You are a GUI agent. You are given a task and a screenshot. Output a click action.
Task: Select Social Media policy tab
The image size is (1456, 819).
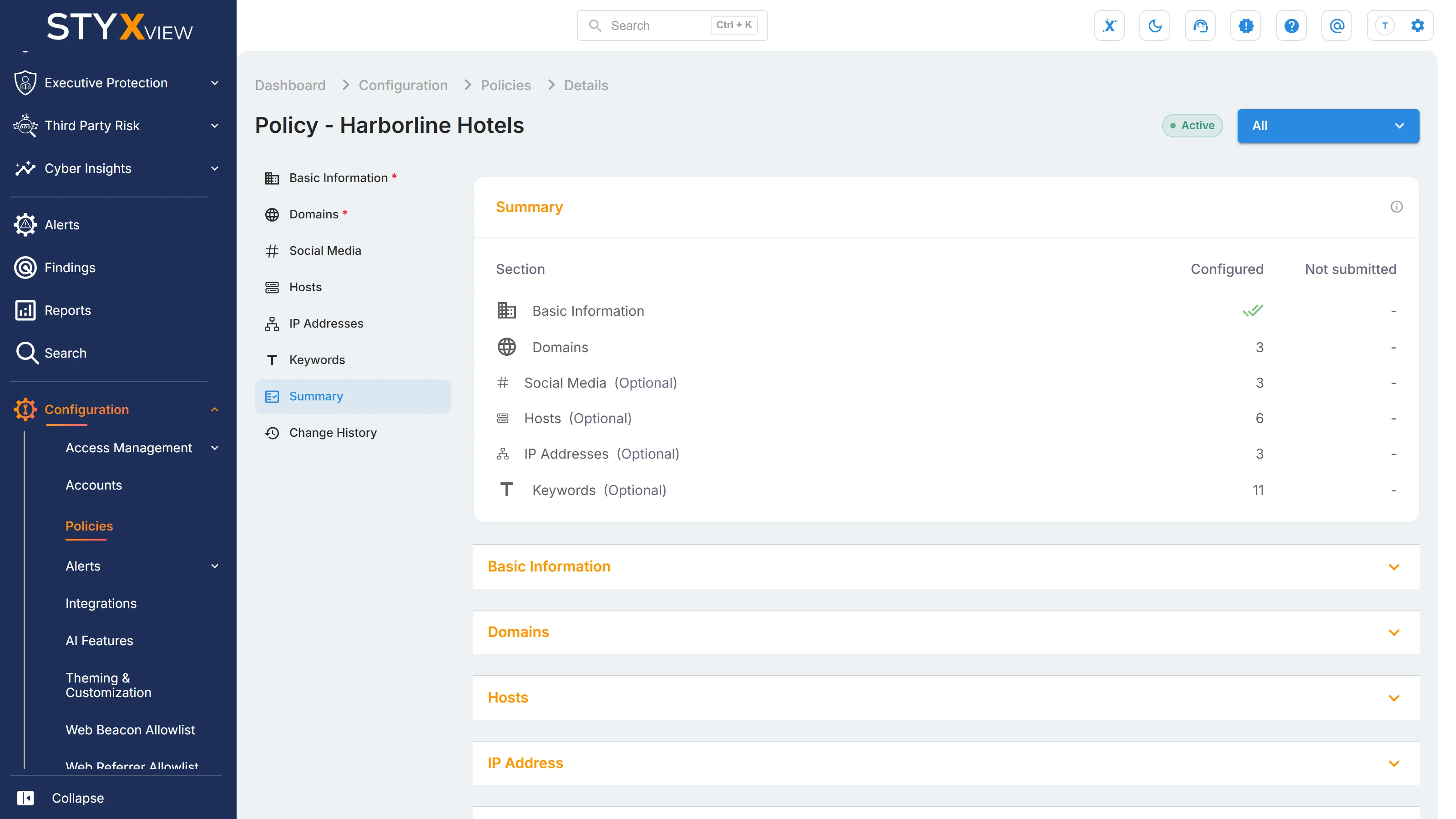(353, 250)
